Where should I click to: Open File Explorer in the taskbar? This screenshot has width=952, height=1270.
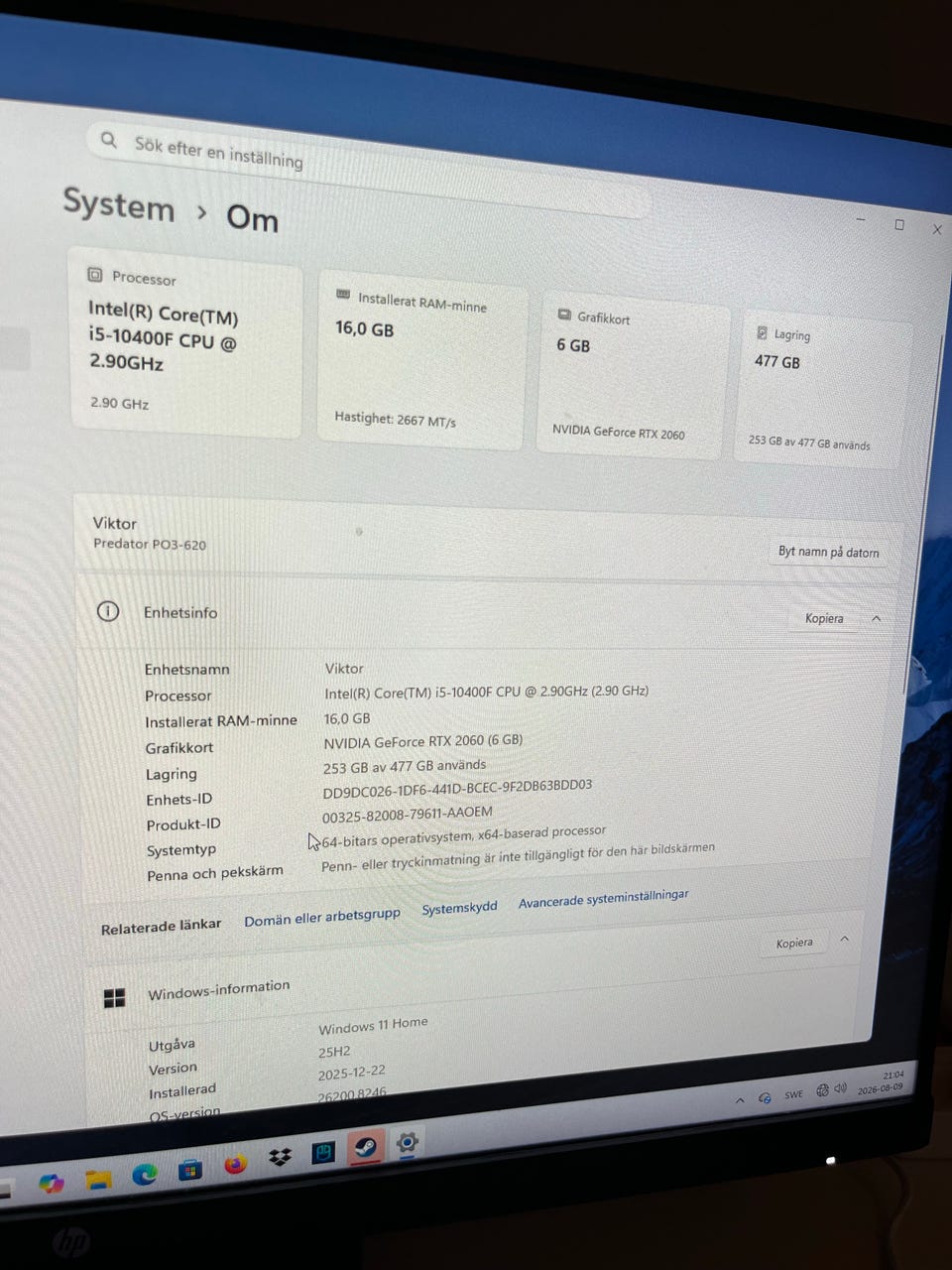97,1180
